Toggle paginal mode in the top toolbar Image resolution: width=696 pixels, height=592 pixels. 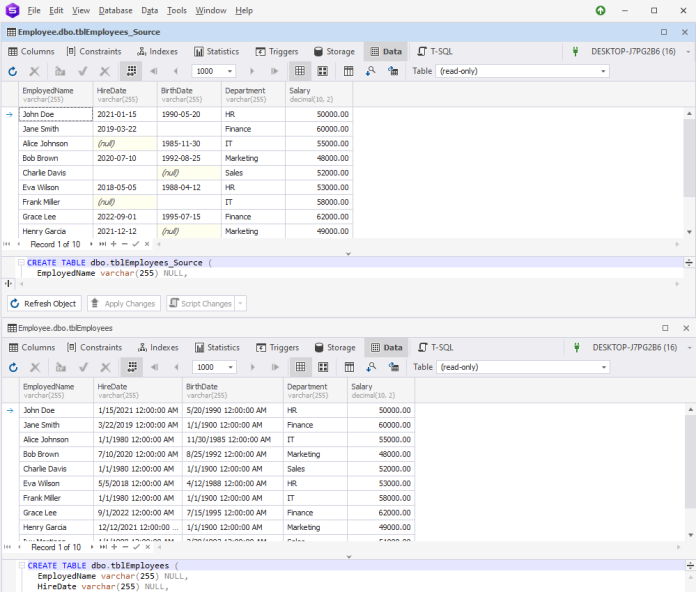[x=131, y=71]
